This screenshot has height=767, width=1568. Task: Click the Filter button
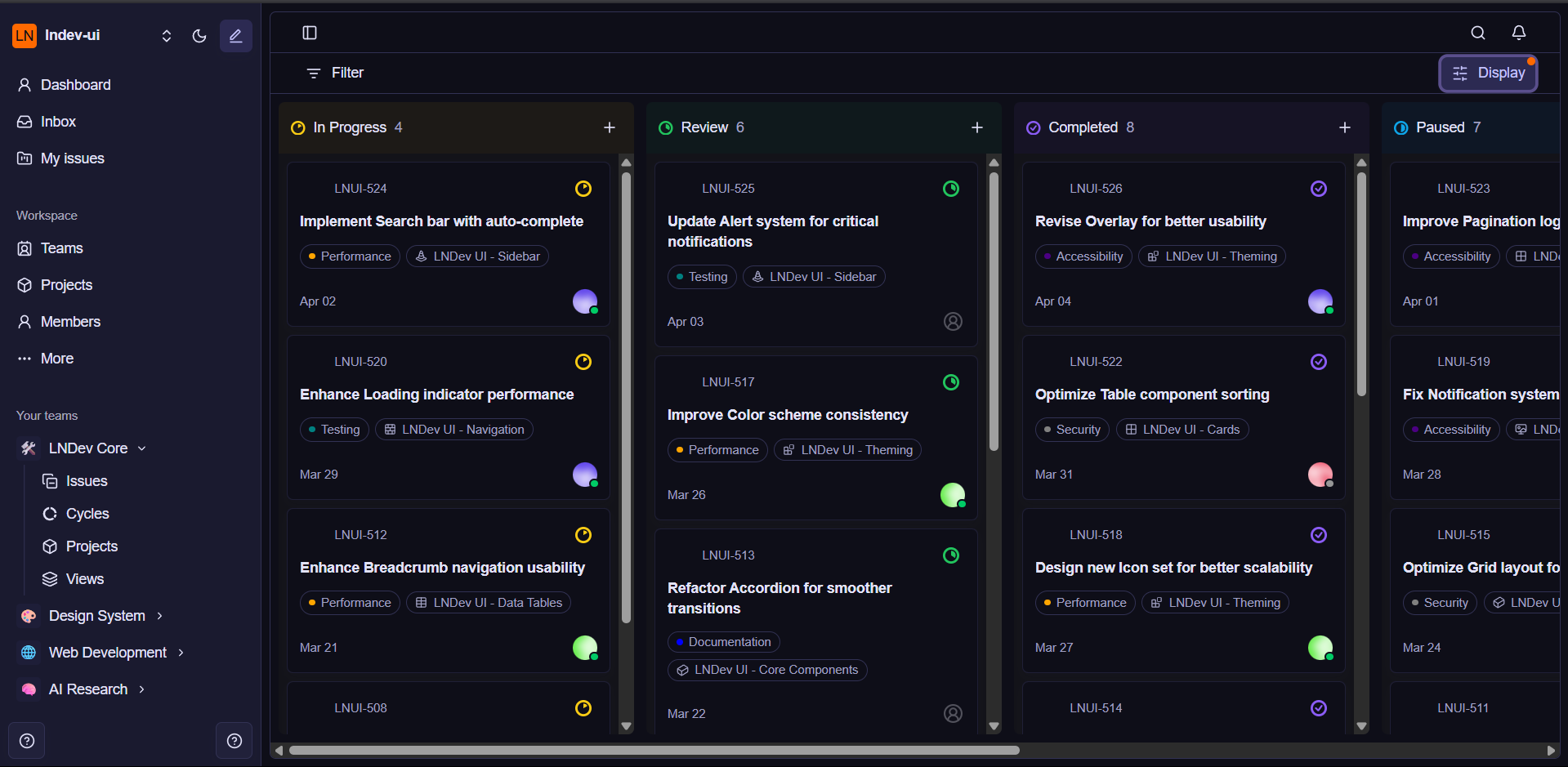coord(334,74)
